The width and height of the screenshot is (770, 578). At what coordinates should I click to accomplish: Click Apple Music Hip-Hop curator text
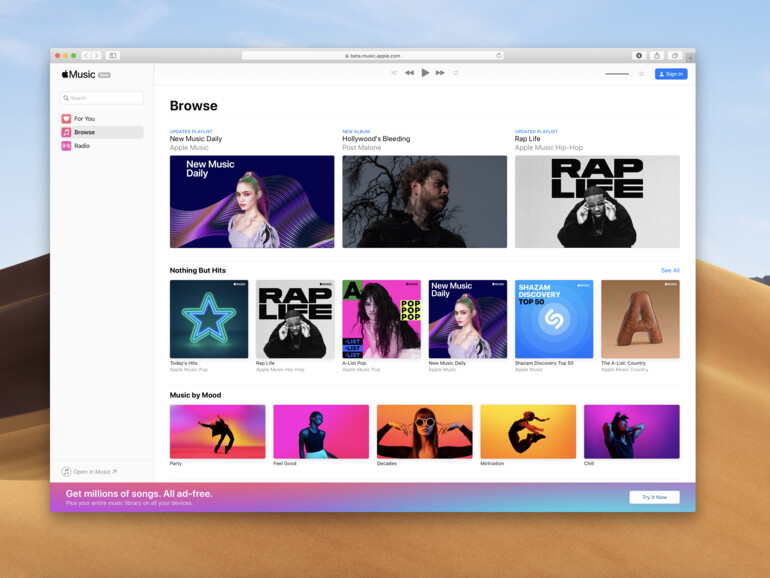[549, 147]
